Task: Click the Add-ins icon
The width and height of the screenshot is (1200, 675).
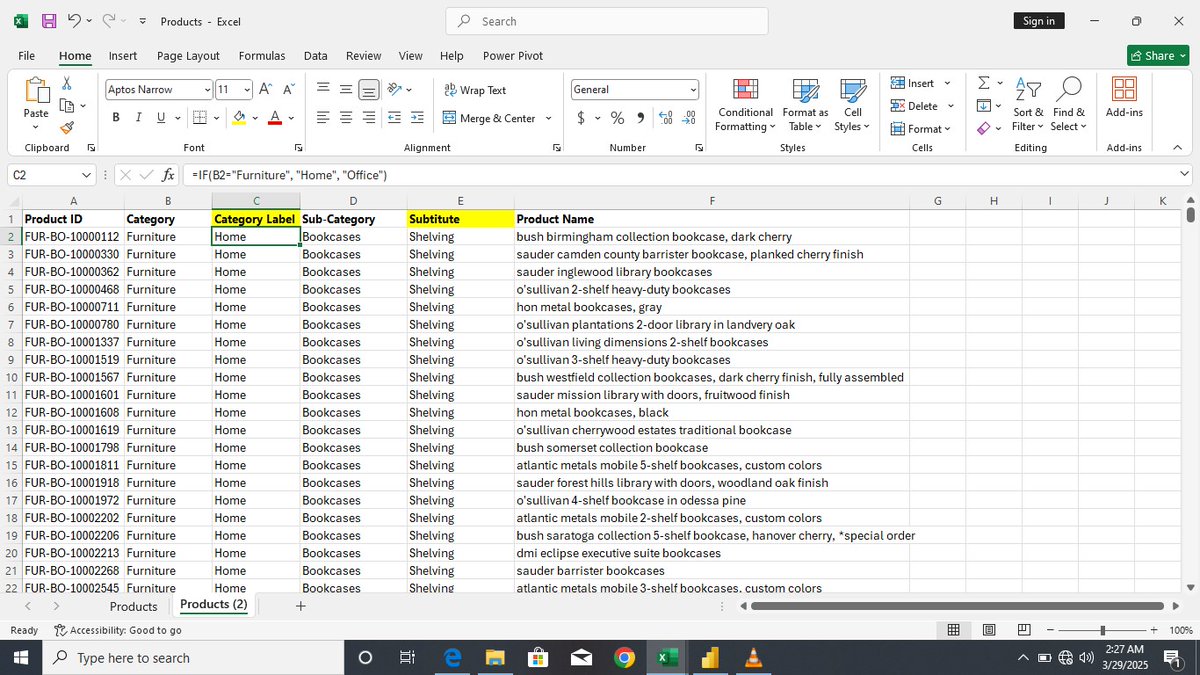Action: [x=1124, y=90]
